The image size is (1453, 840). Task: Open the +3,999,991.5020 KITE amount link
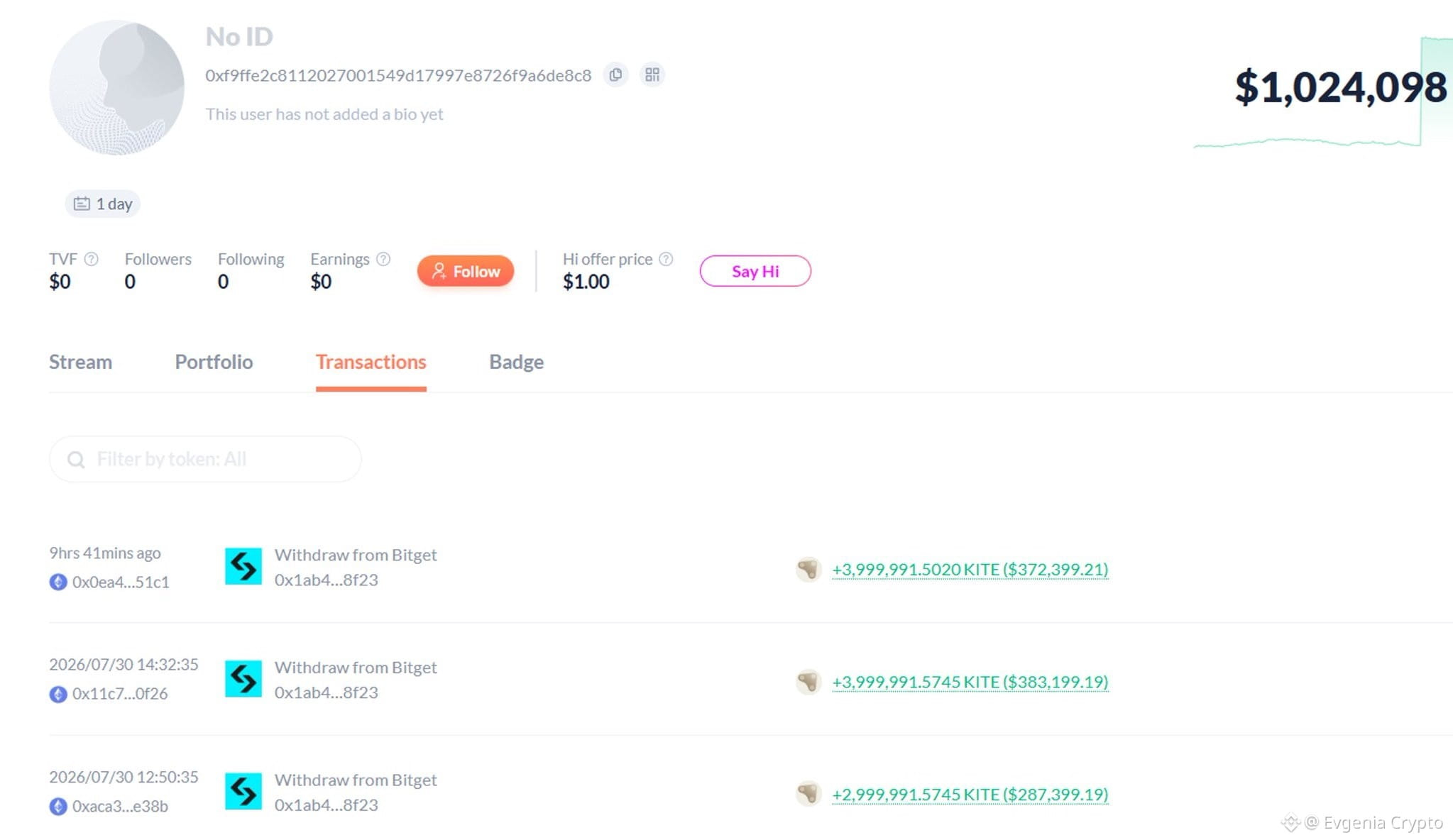coord(970,570)
